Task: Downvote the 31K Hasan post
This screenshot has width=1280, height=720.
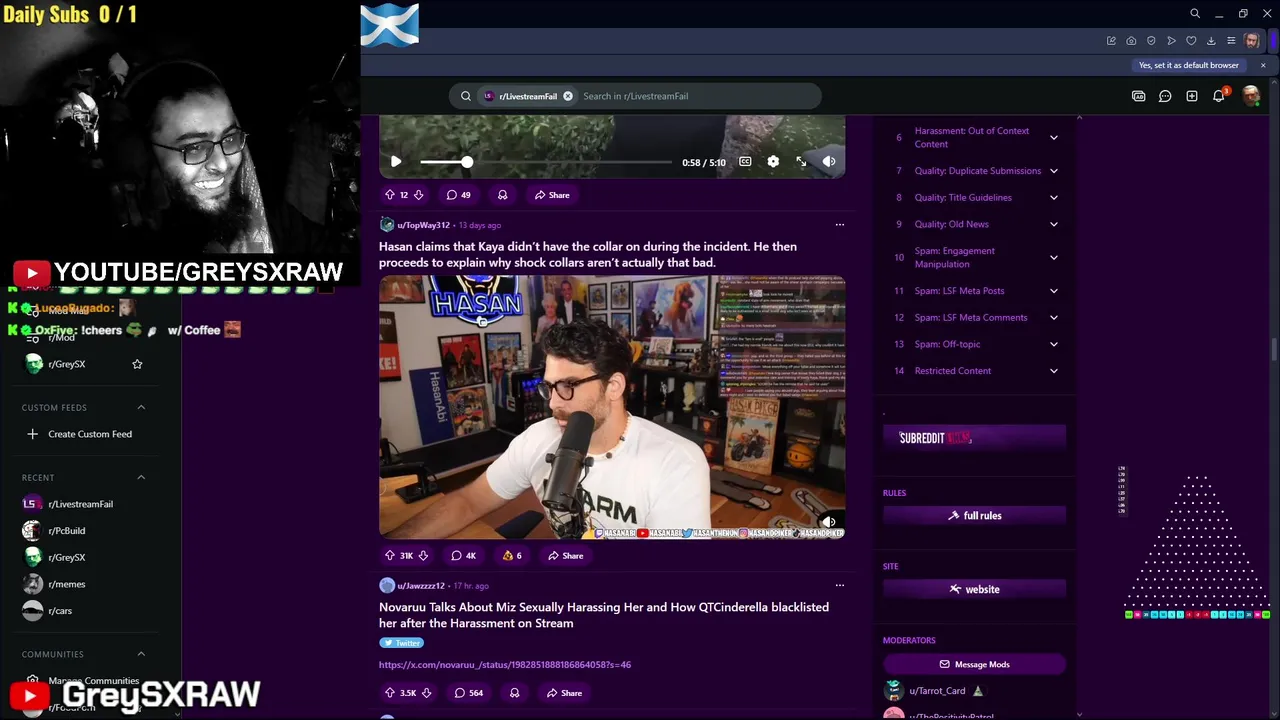Action: pos(423,556)
